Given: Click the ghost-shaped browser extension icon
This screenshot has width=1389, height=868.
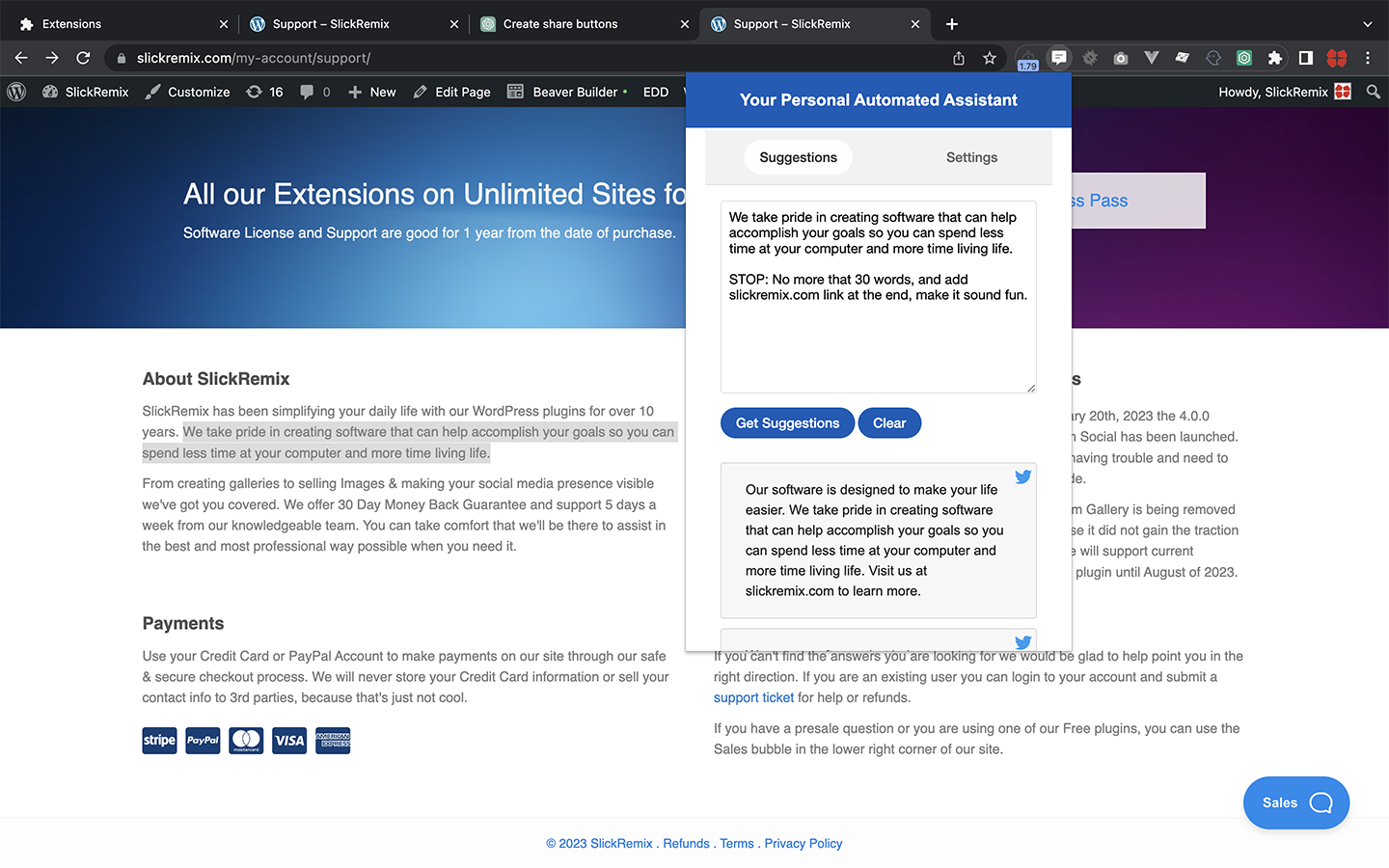Looking at the screenshot, I should tap(1212, 58).
